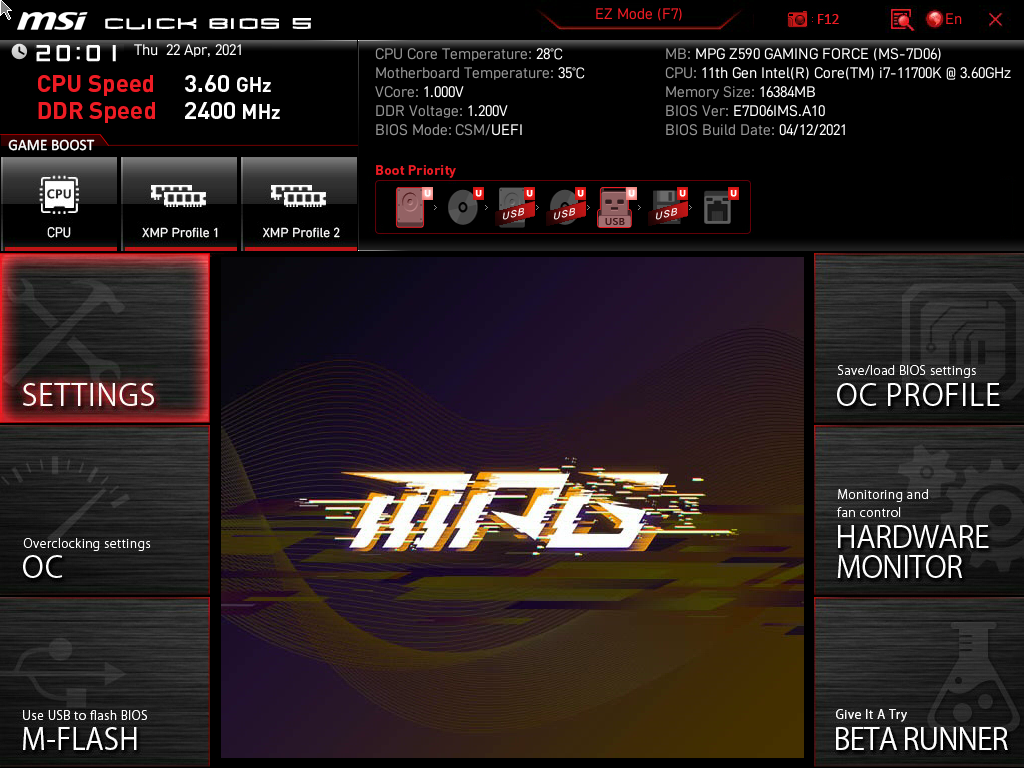This screenshot has height=768, width=1024.
Task: Click the CPU Speed 3.60 GHz value
Action: pos(227,84)
